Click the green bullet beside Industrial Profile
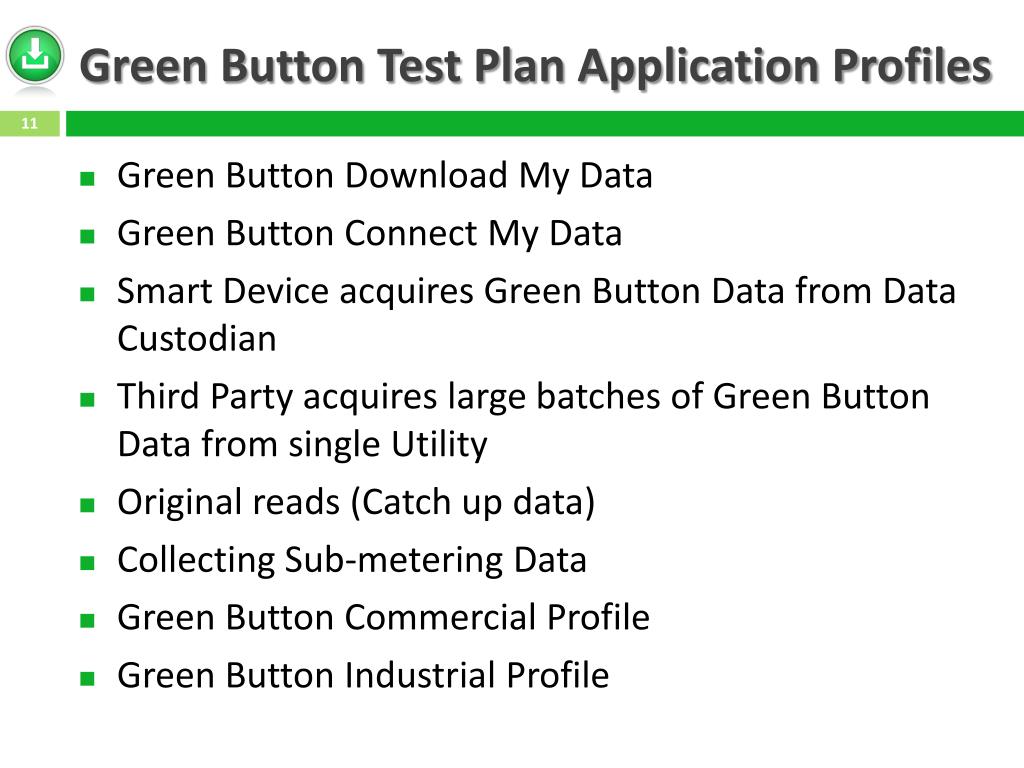 [x=88, y=678]
